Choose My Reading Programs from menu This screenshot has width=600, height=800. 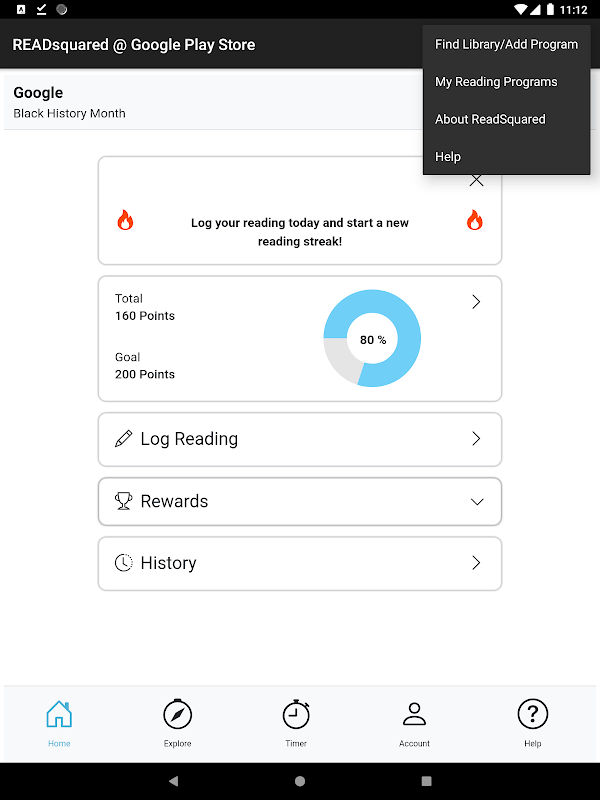click(496, 82)
